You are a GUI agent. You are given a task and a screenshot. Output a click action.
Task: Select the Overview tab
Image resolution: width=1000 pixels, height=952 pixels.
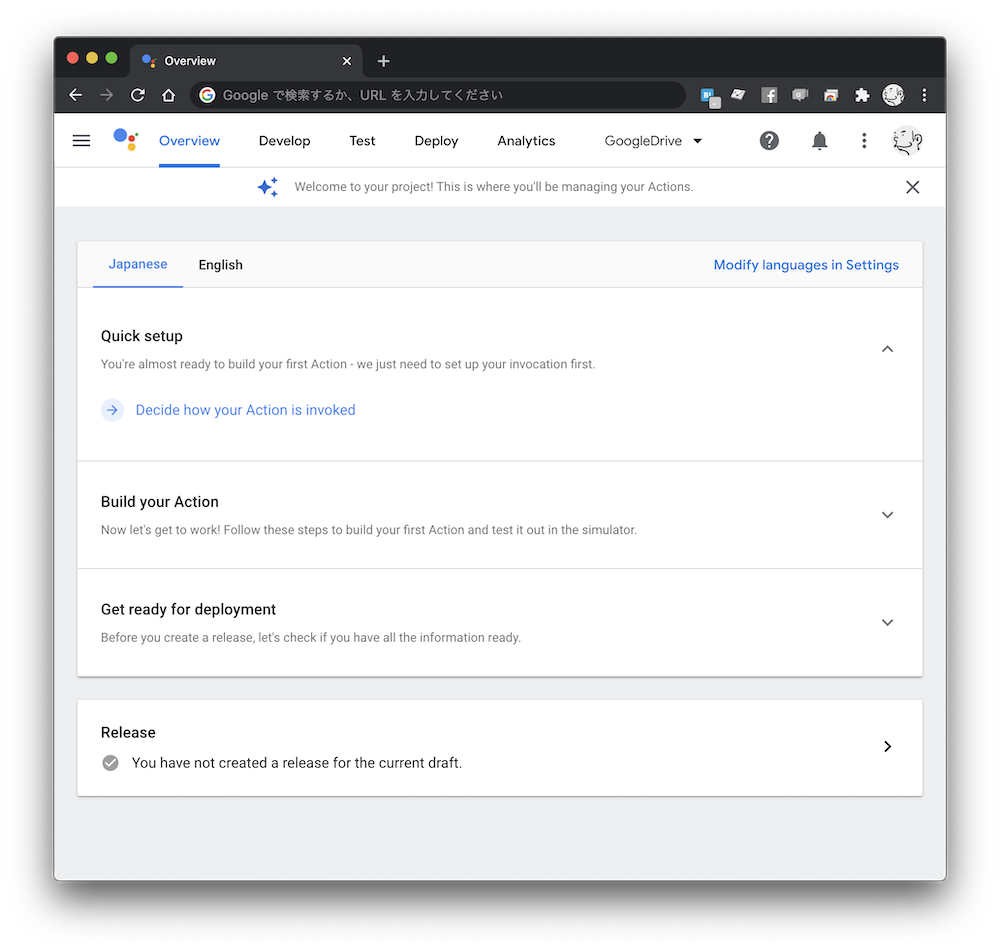[189, 141]
